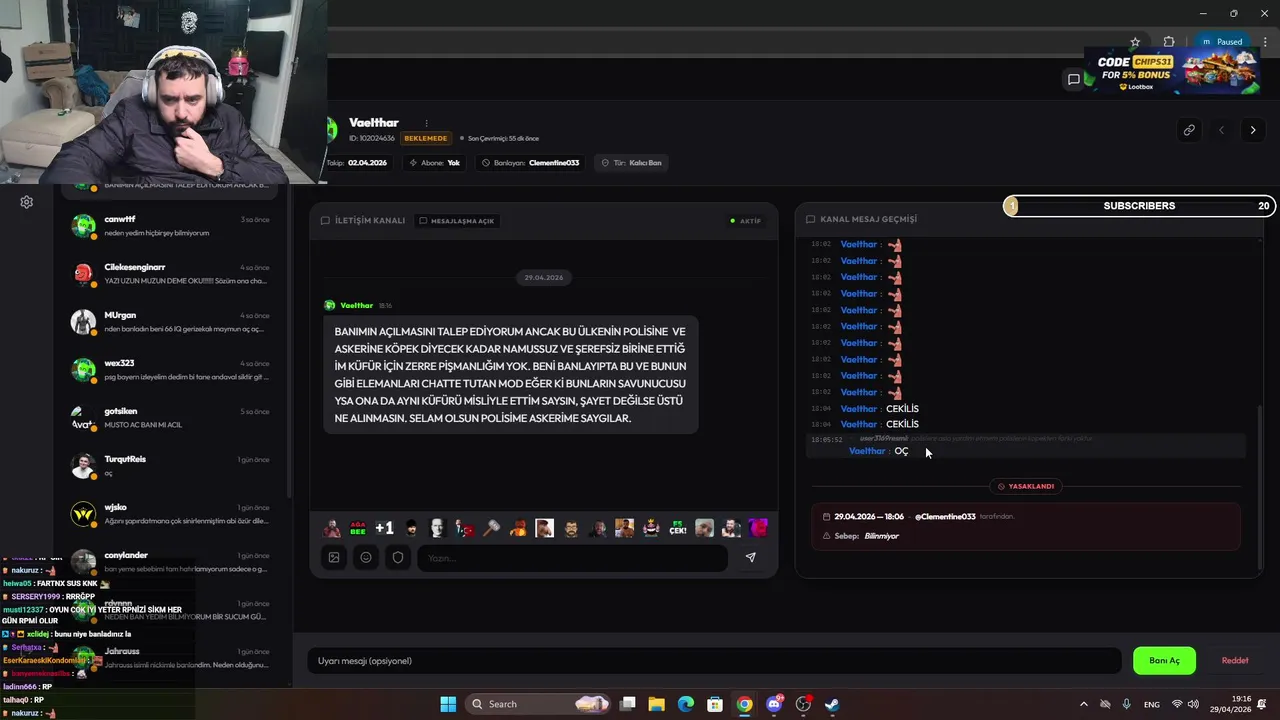Click the KANAL MESAJ GEÇMİŞİ panel header
Screen dimensions: 1280x720
[868, 219]
